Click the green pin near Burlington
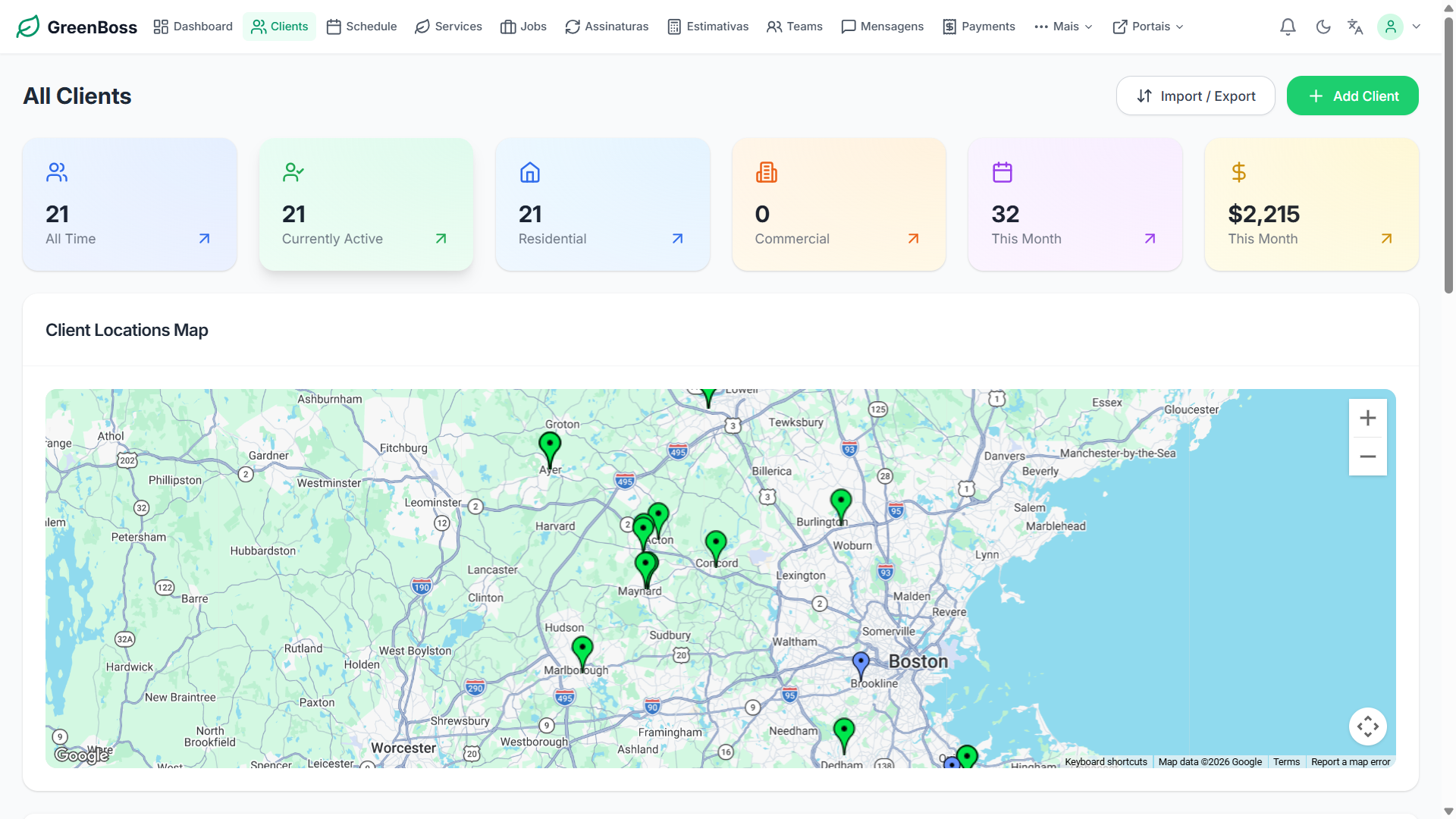 [840, 502]
